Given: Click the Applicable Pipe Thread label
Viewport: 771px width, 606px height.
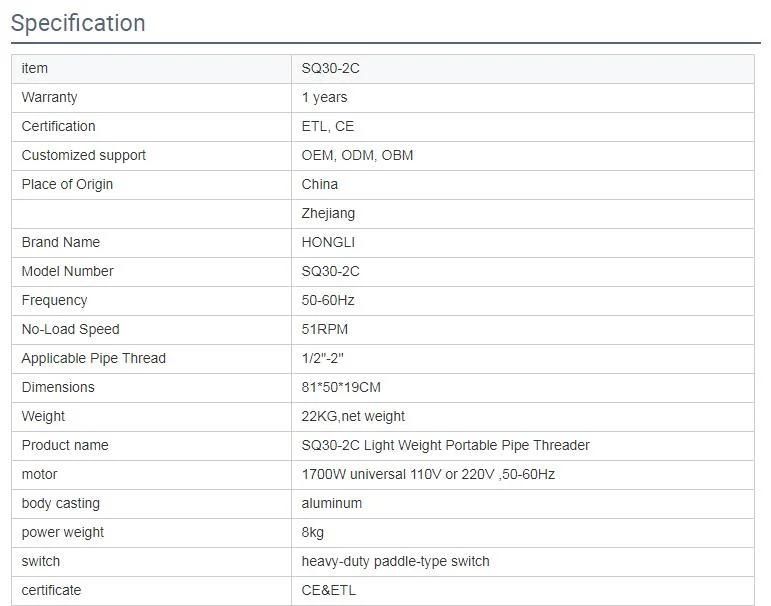Looking at the screenshot, I should [93, 359].
